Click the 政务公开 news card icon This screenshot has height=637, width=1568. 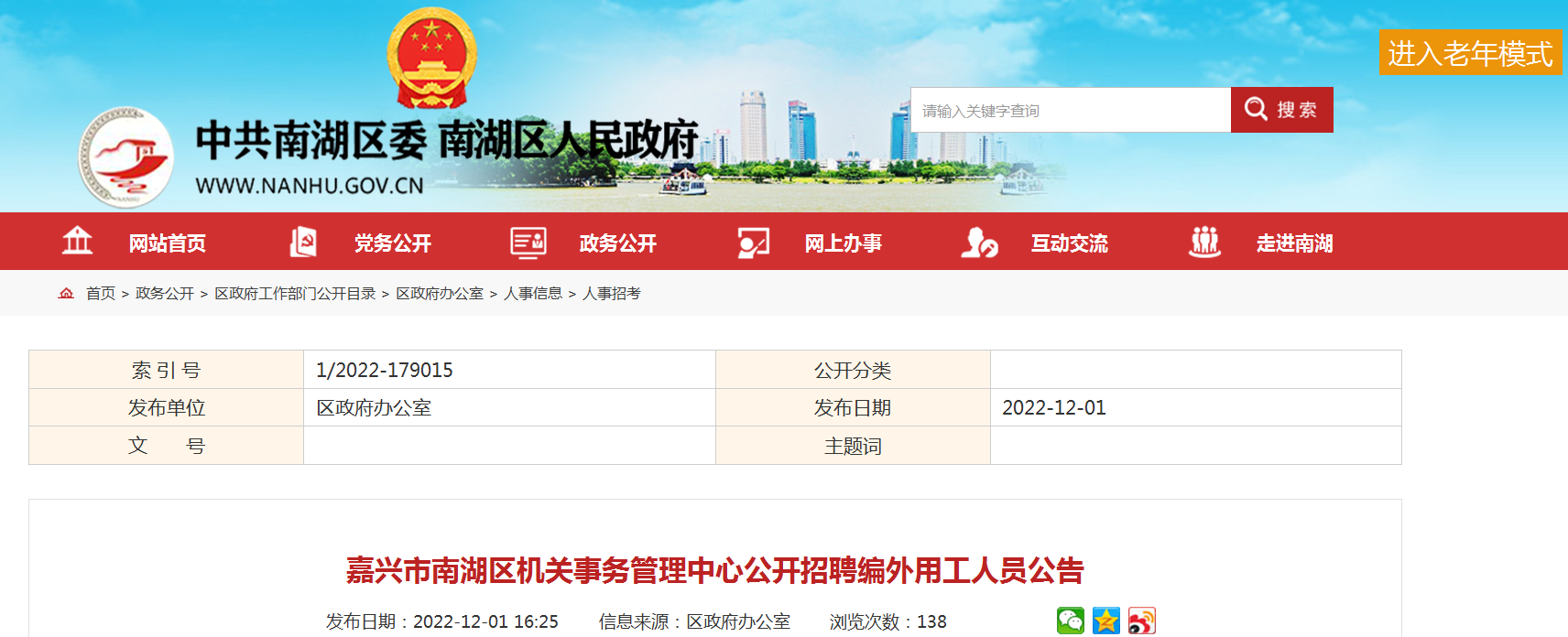528,242
